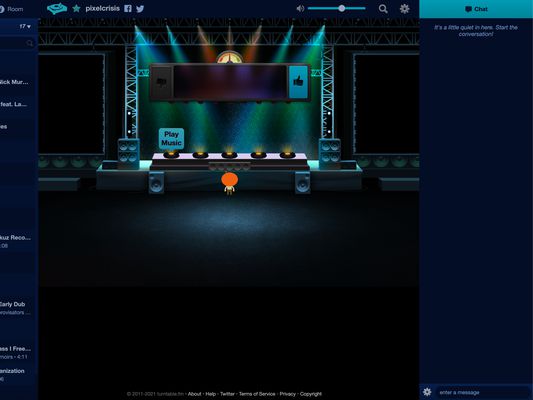
Task: Open the Twitter footer link
Action: point(227,394)
